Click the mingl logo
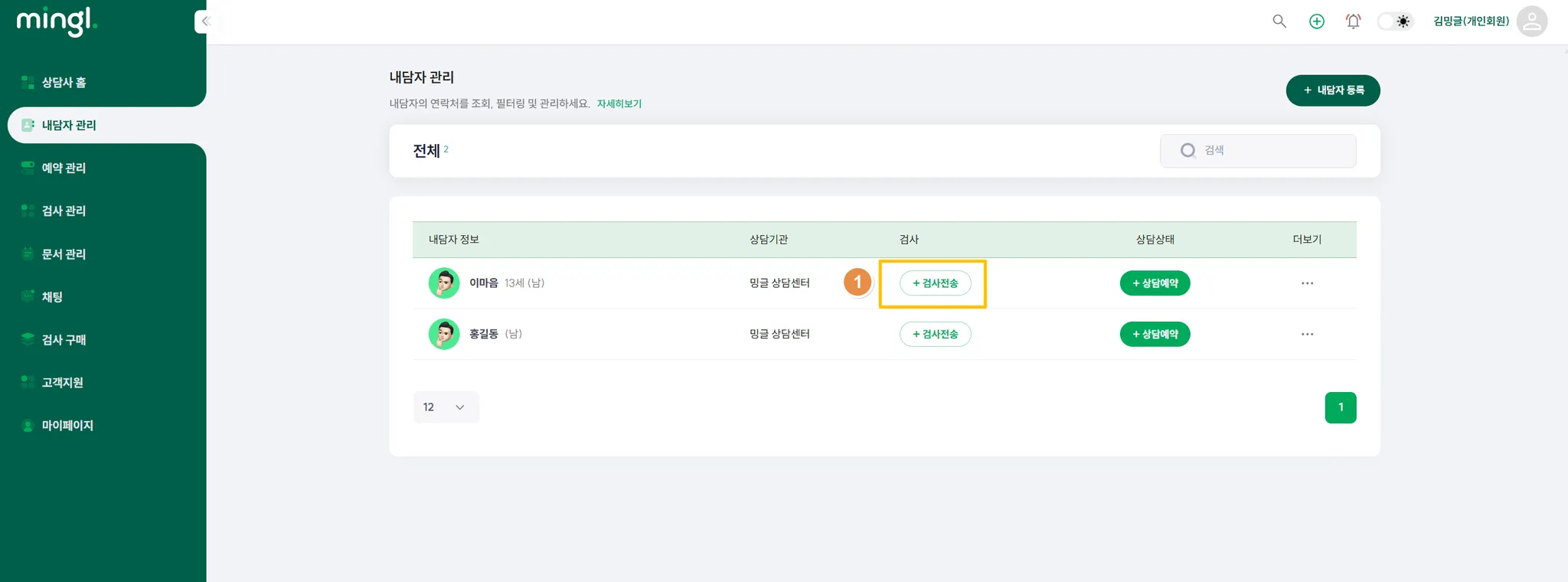This screenshot has height=582, width=1568. pos(57,21)
